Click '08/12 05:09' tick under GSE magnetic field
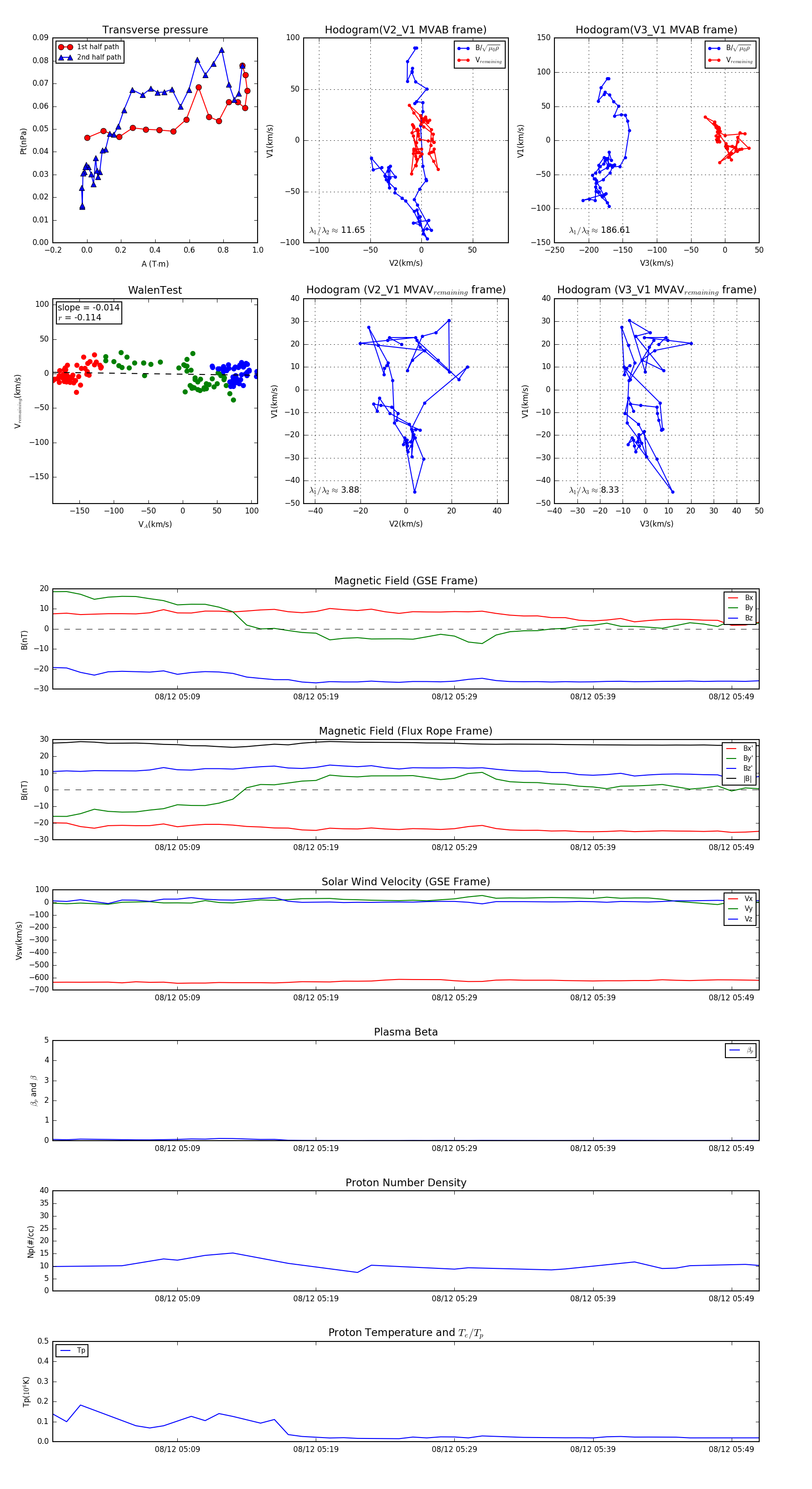The width and height of the screenshot is (812, 1489). [x=177, y=697]
